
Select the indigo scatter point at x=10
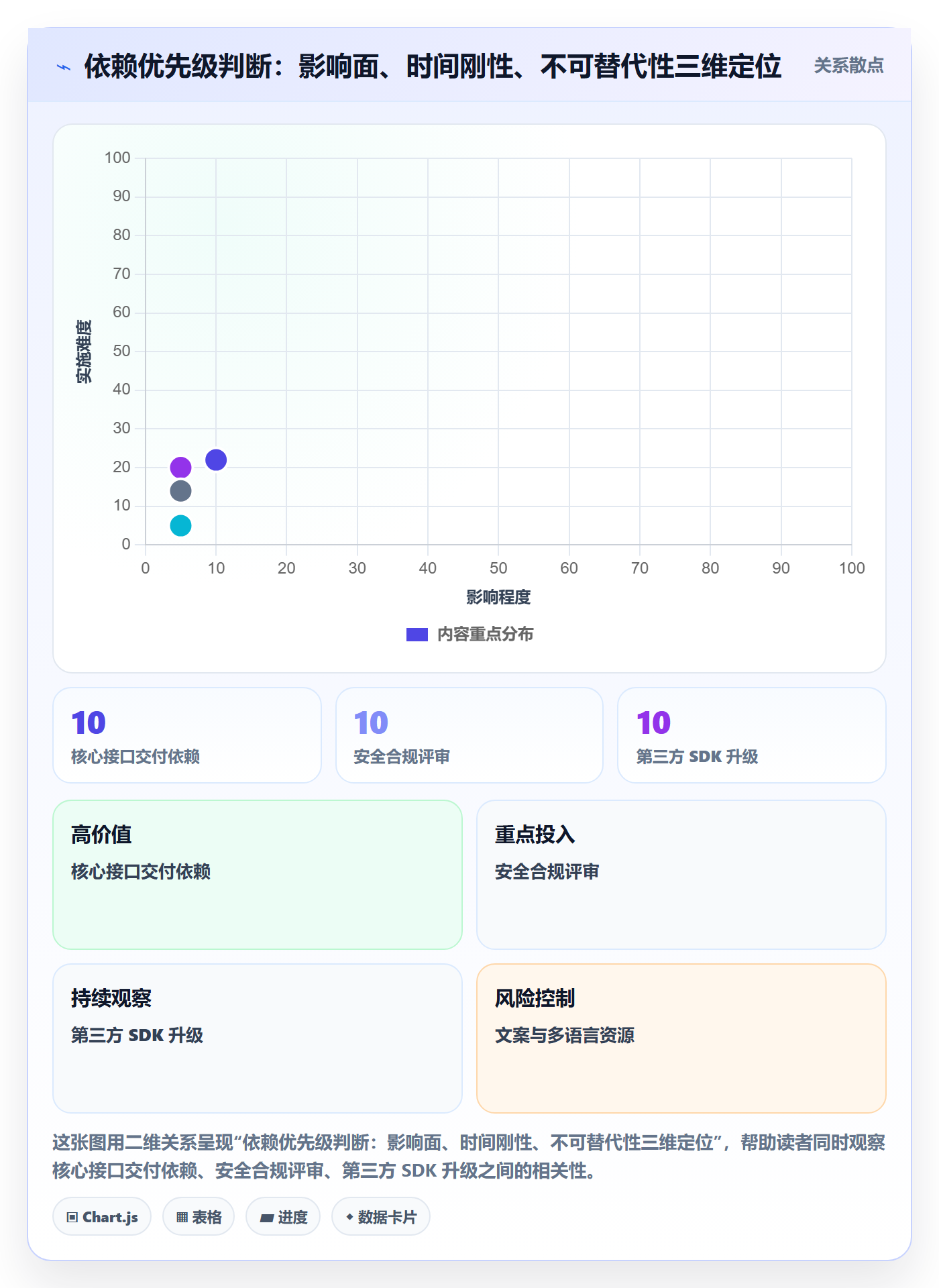[x=216, y=460]
